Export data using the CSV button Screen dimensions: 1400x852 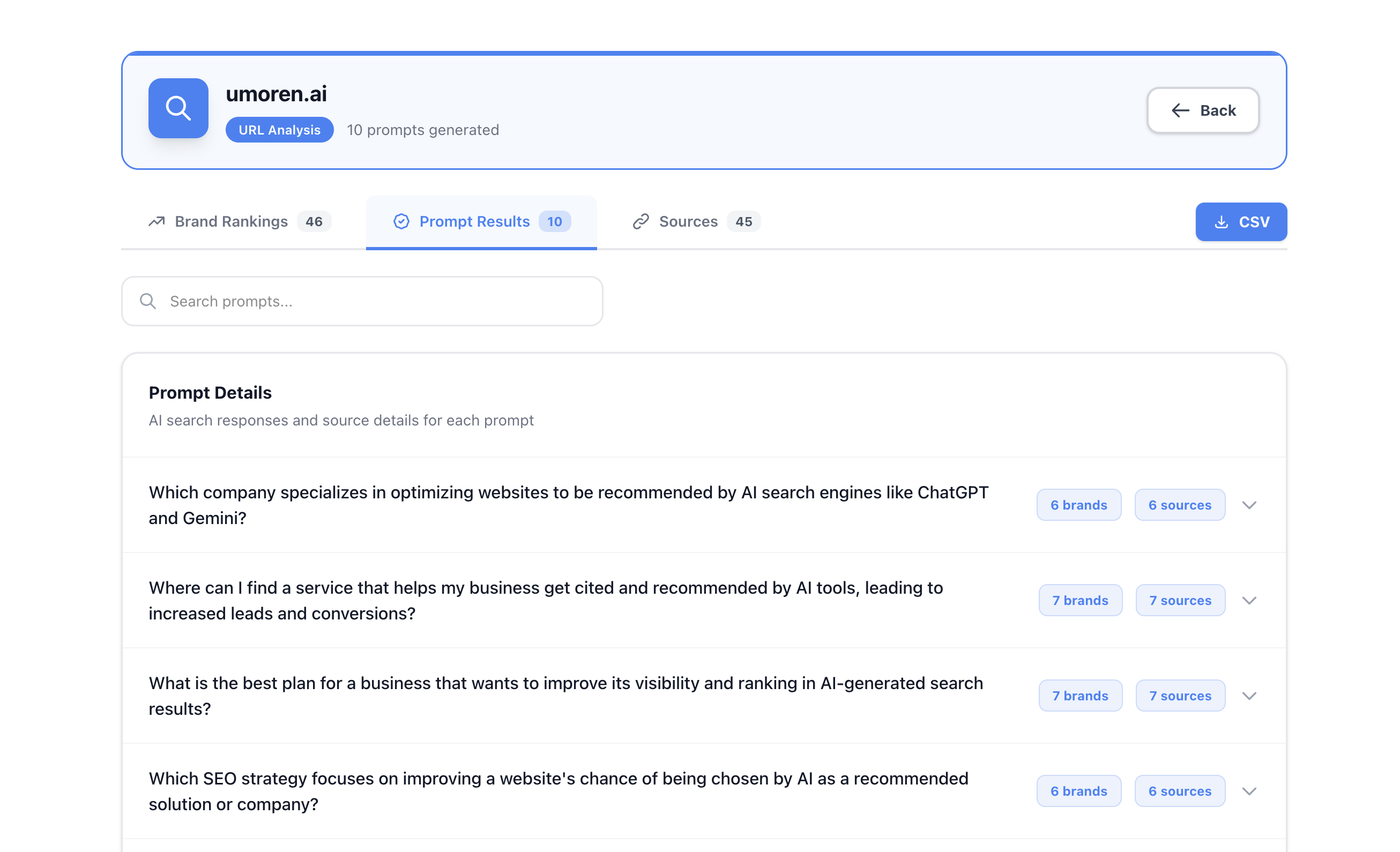(x=1241, y=222)
